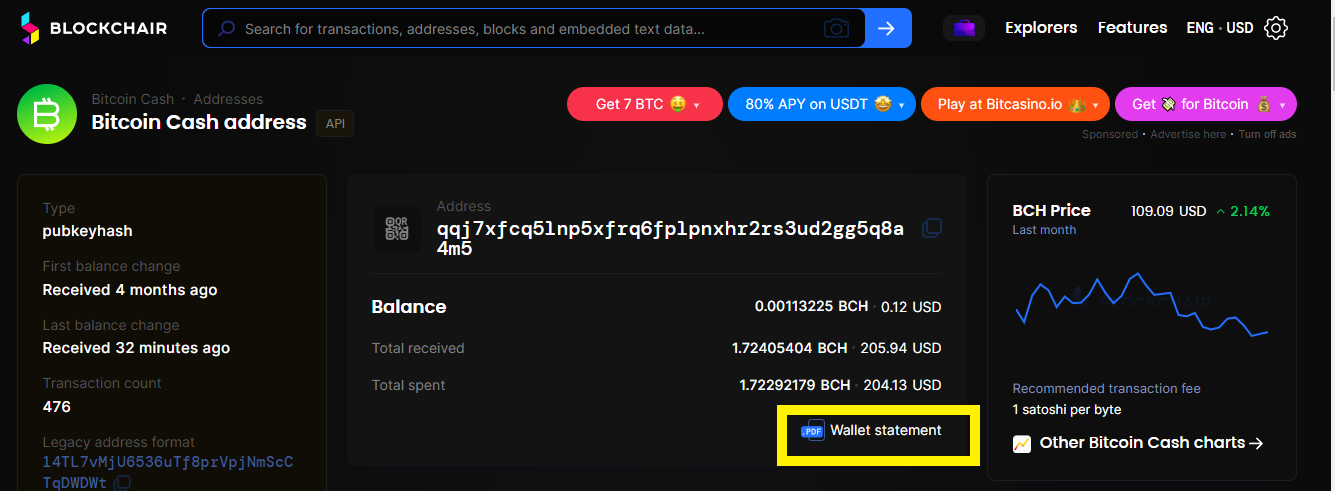1335x491 pixels.
Task: Open the camera QR scan icon in search
Action: [836, 29]
